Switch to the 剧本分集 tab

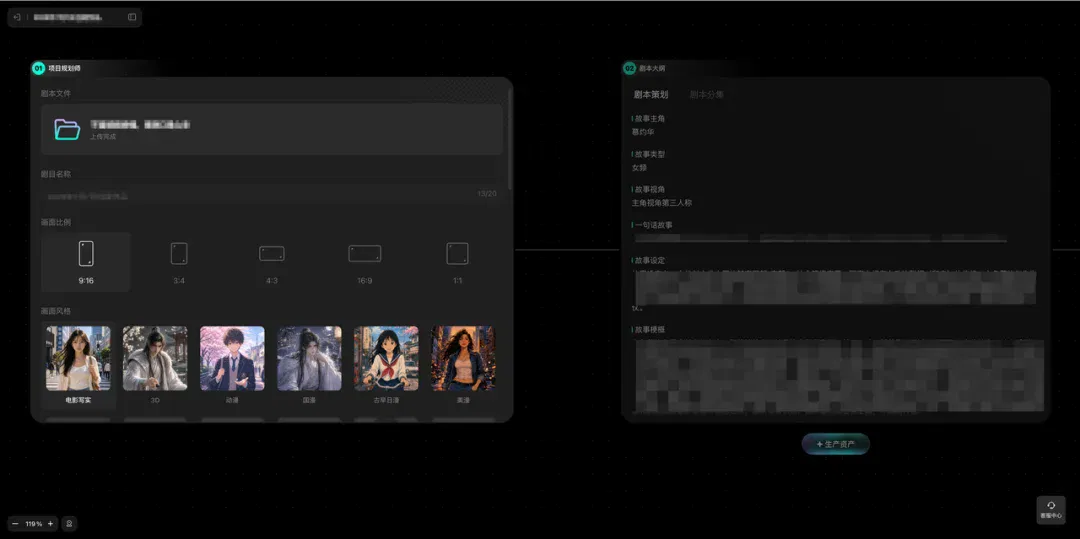(x=707, y=94)
